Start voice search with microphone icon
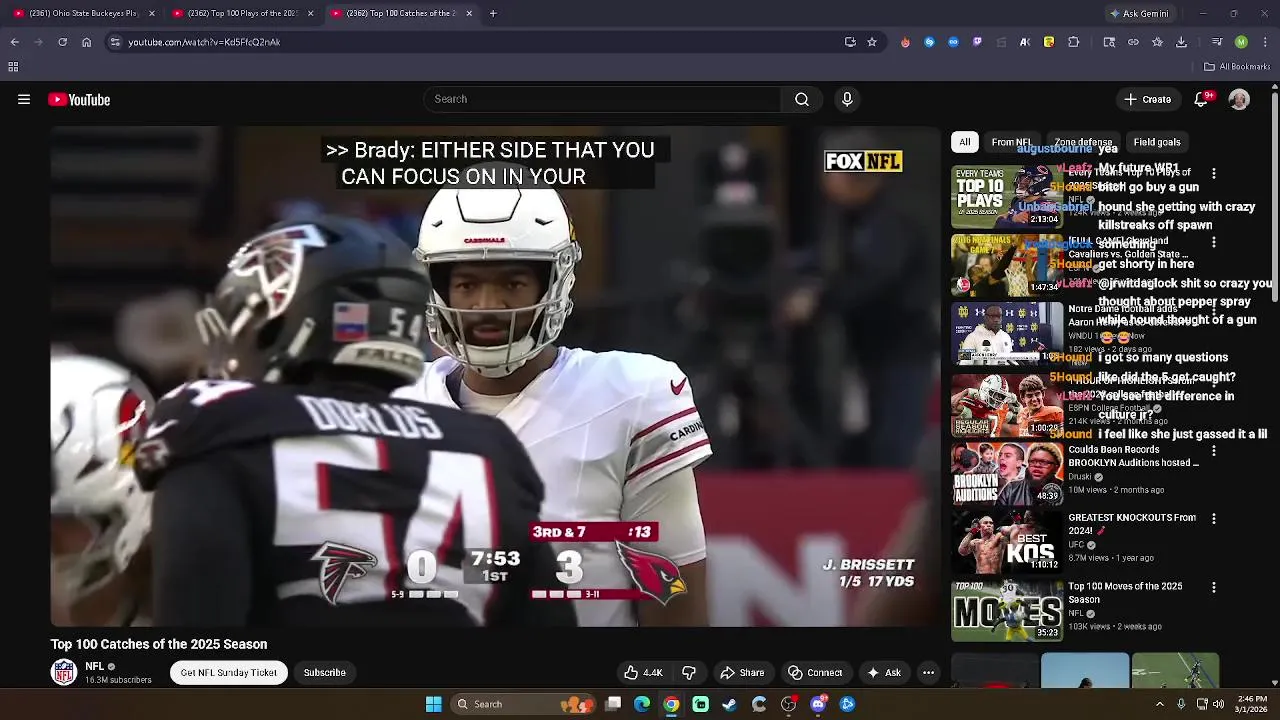1280x720 pixels. coord(847,99)
